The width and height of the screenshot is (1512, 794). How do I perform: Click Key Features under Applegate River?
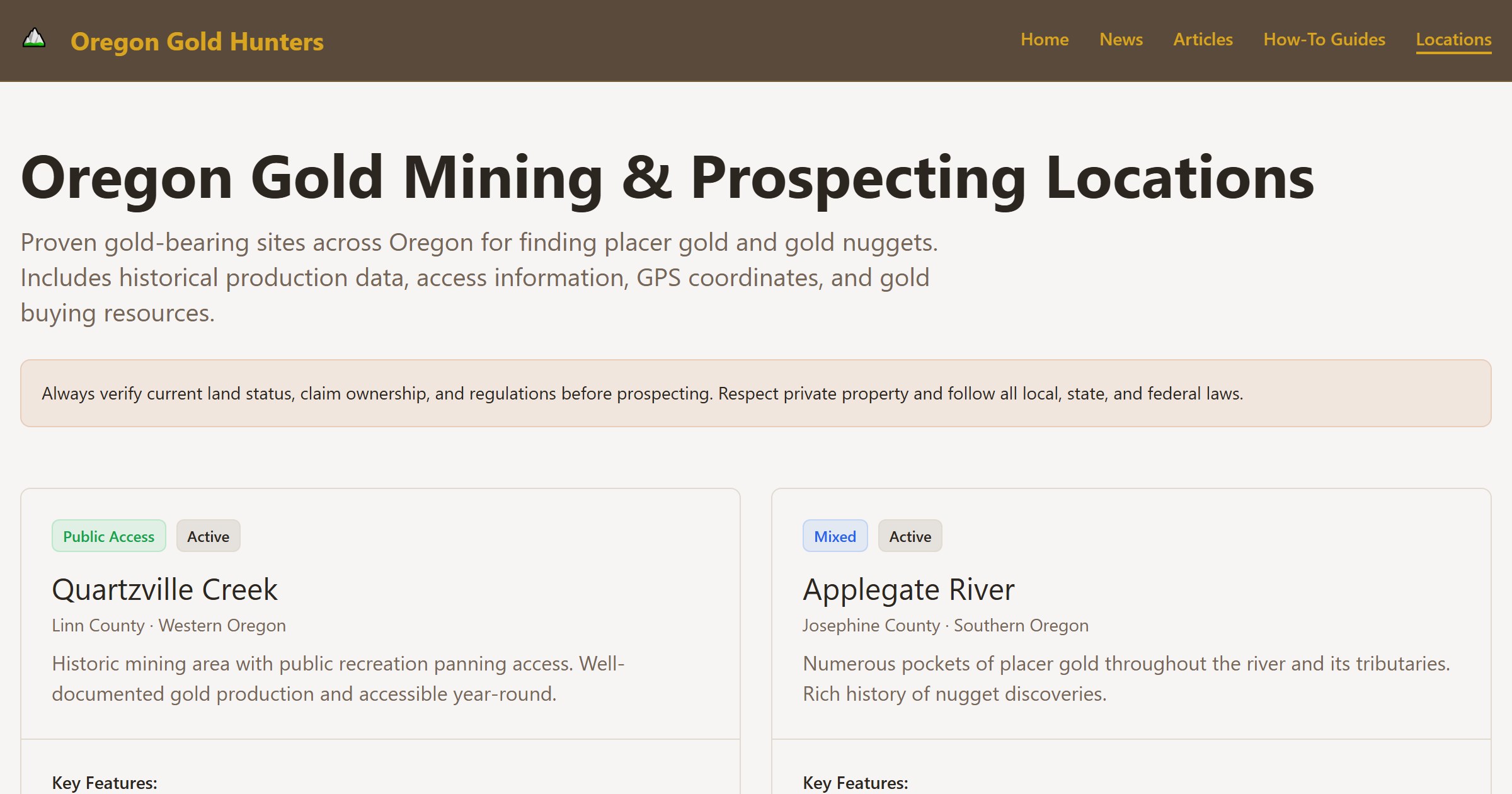(856, 783)
